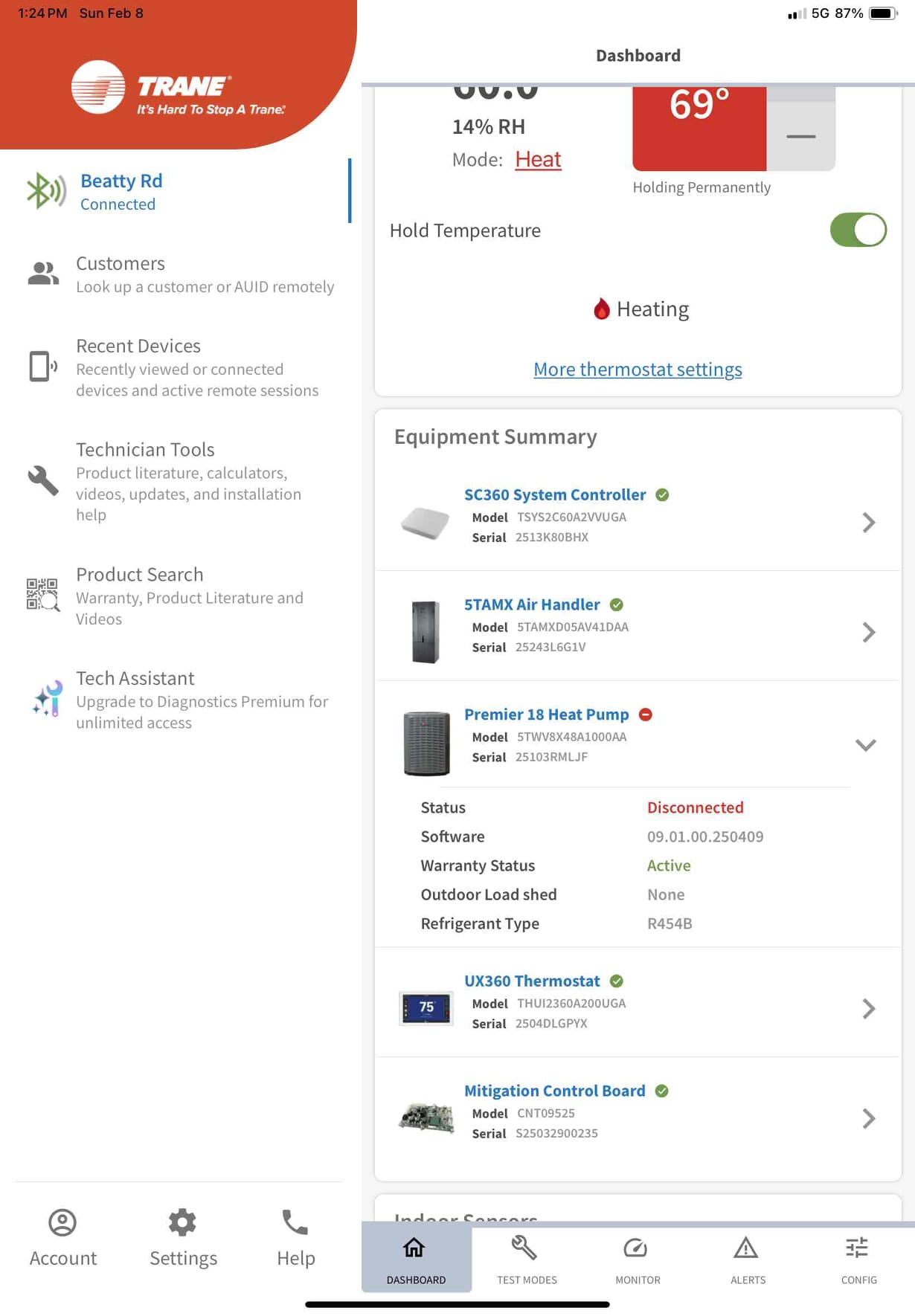Tap the red disconnected icon beside Premier 18 Heat Pump
Screen dimensions: 915x1316
click(x=646, y=715)
